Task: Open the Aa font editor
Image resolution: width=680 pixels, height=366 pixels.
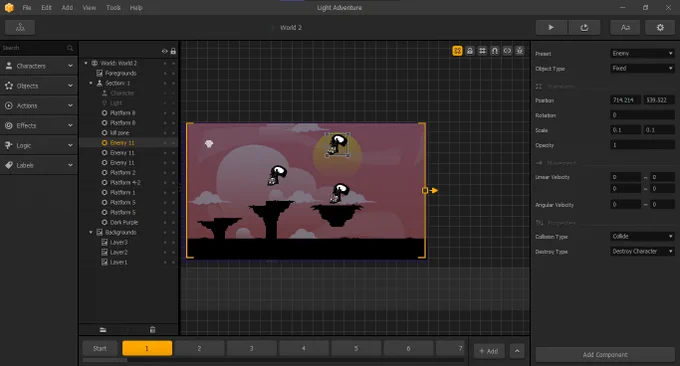Action: click(x=625, y=27)
